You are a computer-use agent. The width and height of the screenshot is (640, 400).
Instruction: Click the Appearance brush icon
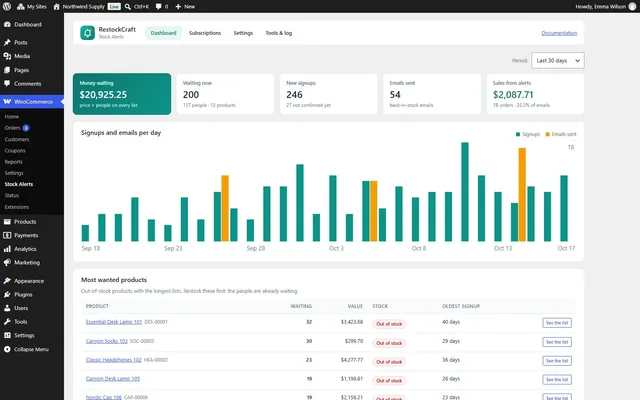coord(7,281)
